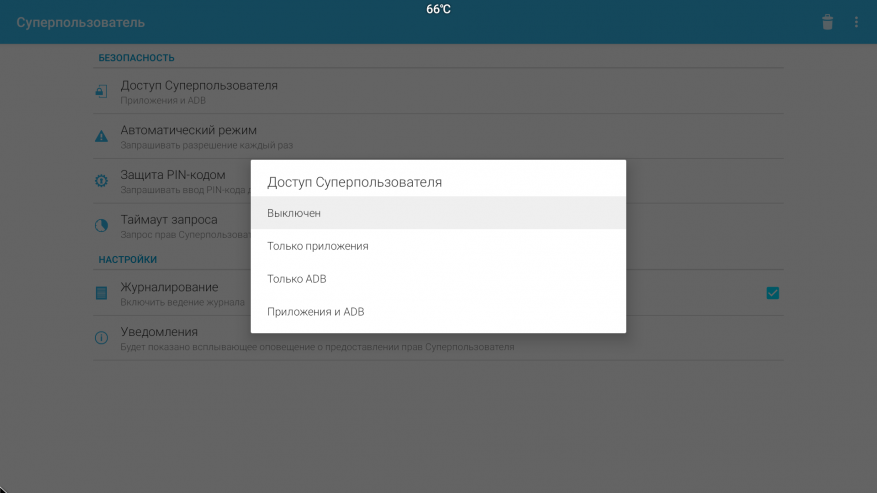This screenshot has height=493, width=877.
Task: Click the Уведомления info icon
Action: pos(101,337)
